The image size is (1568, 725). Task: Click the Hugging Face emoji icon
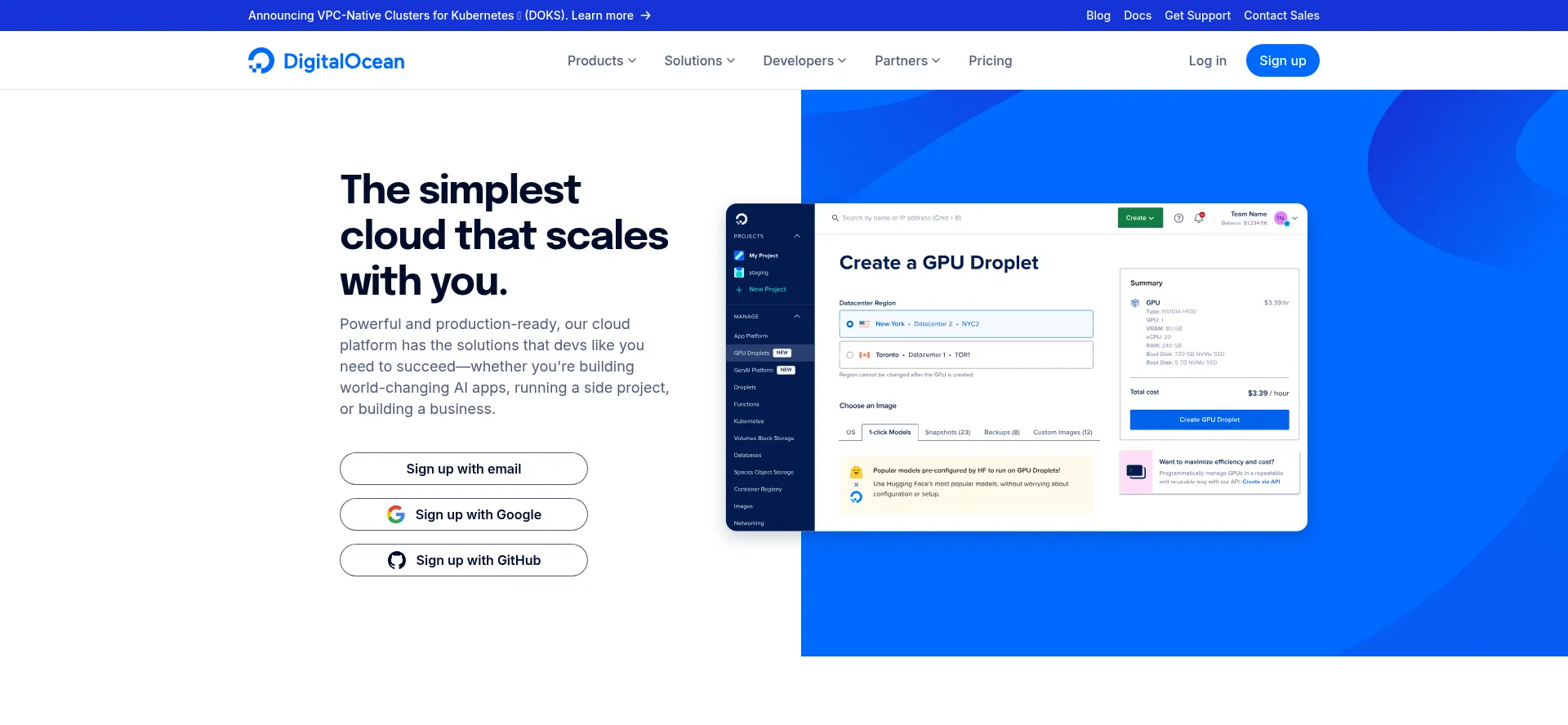856,472
